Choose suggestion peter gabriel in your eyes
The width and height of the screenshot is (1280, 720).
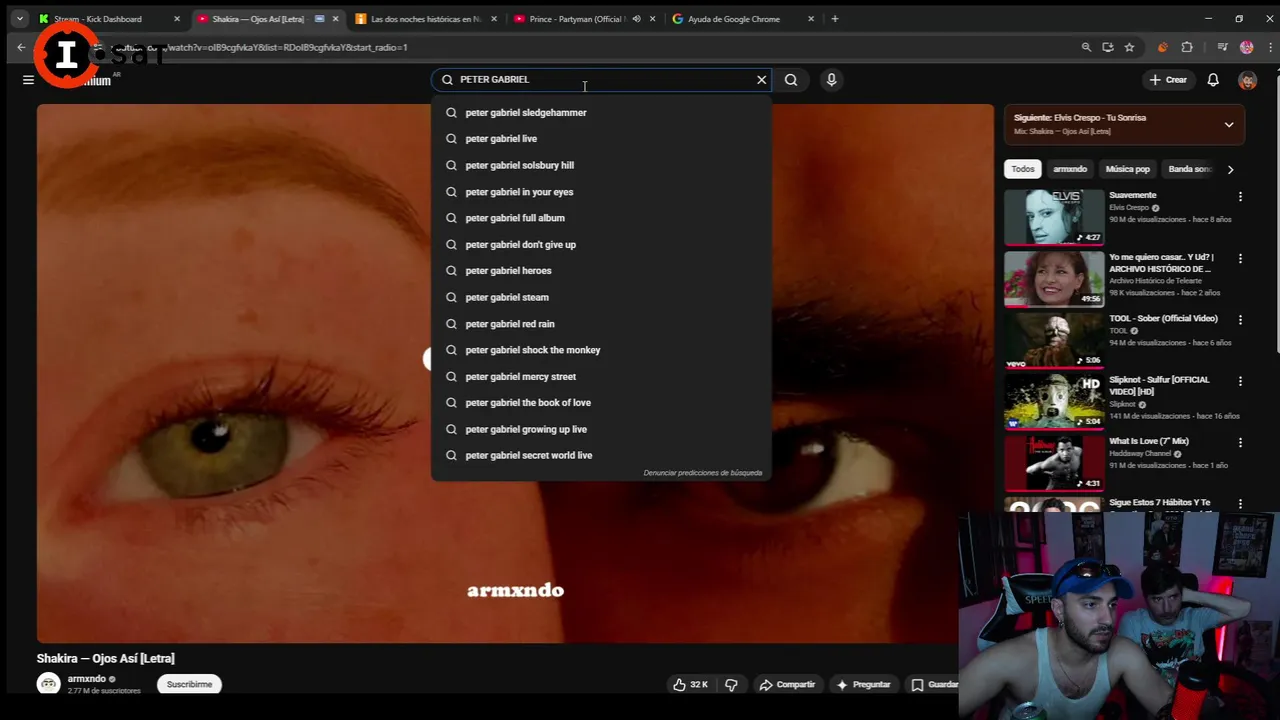[x=601, y=191]
